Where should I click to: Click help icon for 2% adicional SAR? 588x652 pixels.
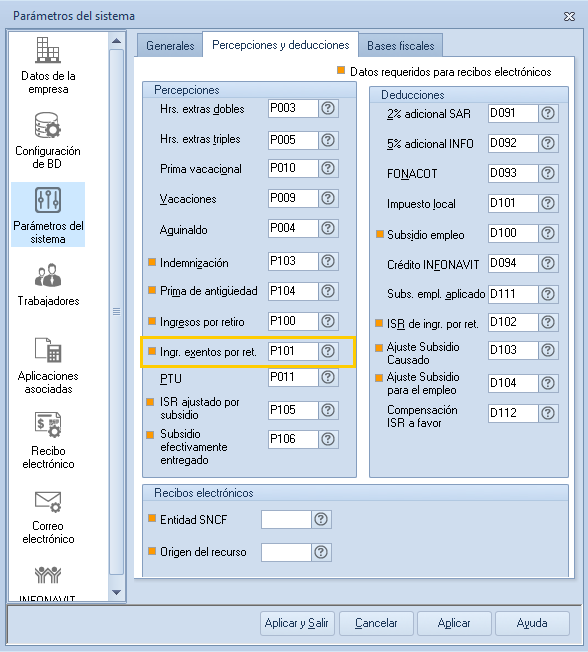click(548, 113)
